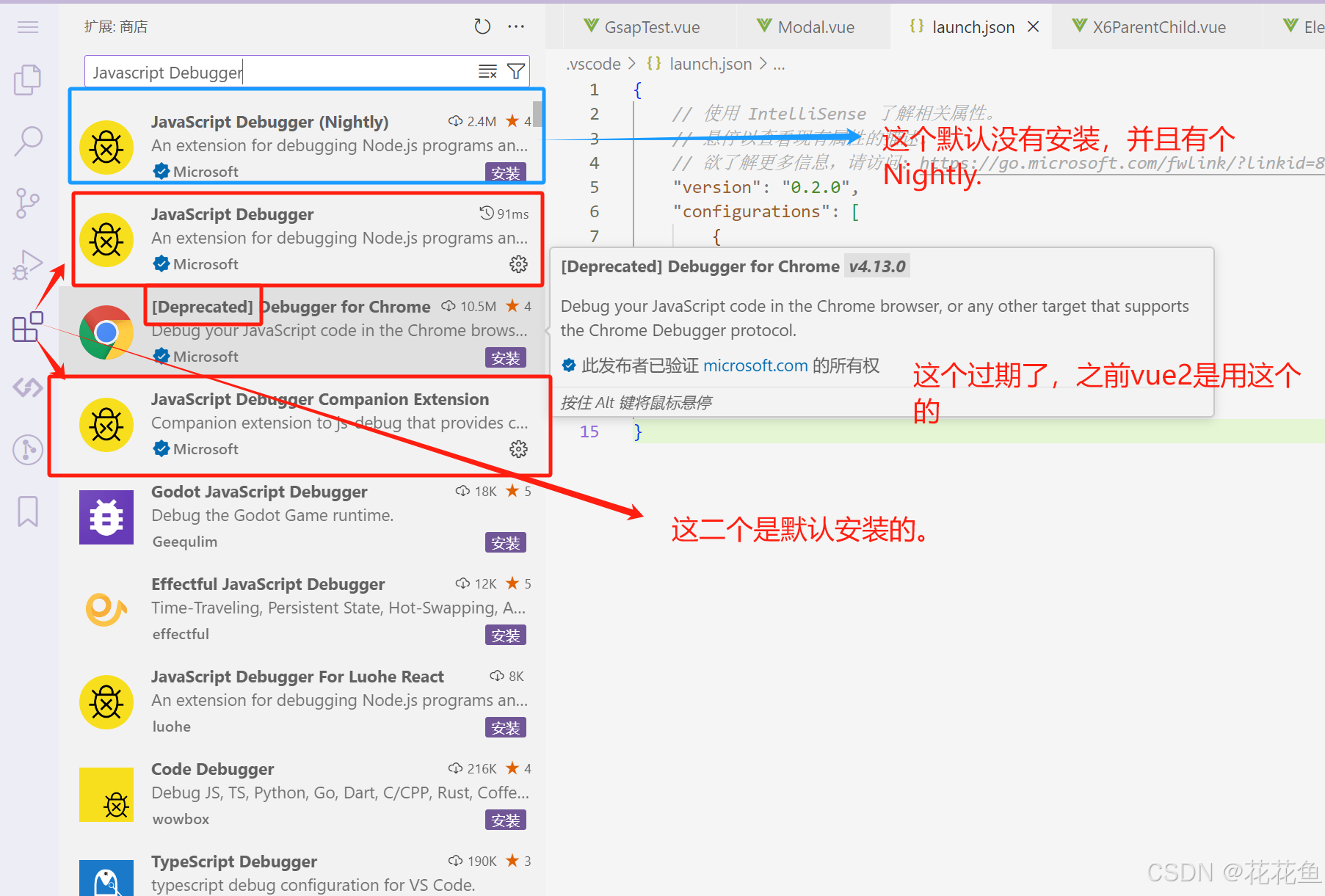Refresh the extensions marketplace list

pyautogui.click(x=482, y=27)
